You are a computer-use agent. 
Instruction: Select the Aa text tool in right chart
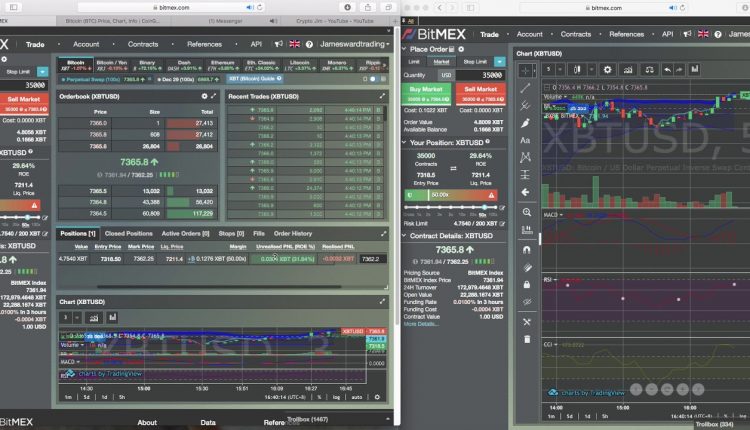click(525, 140)
